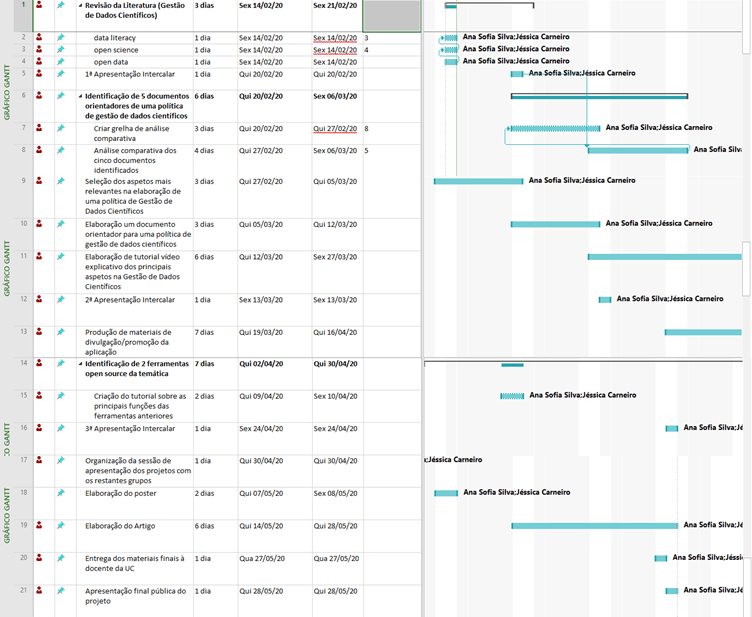This screenshot has height=617, width=752.
Task: Click the pin task-mode icon on row 10
Action: pos(60,223)
